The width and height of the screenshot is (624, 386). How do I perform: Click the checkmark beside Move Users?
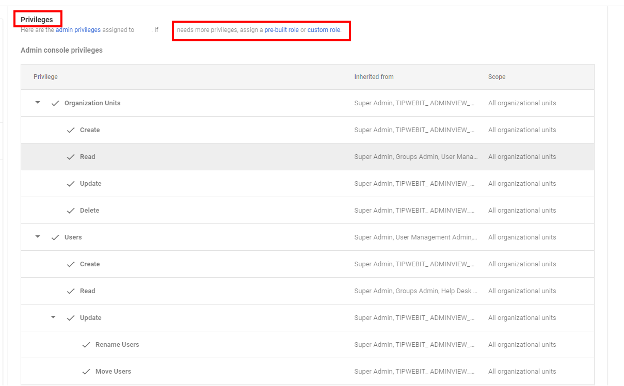pos(86,372)
